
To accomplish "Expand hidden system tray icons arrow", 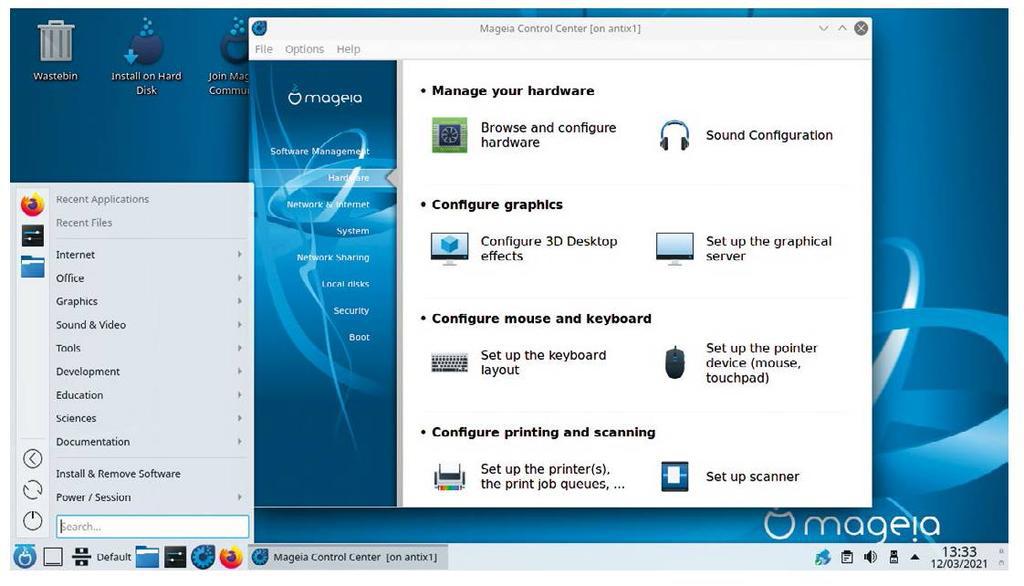I will click(915, 557).
